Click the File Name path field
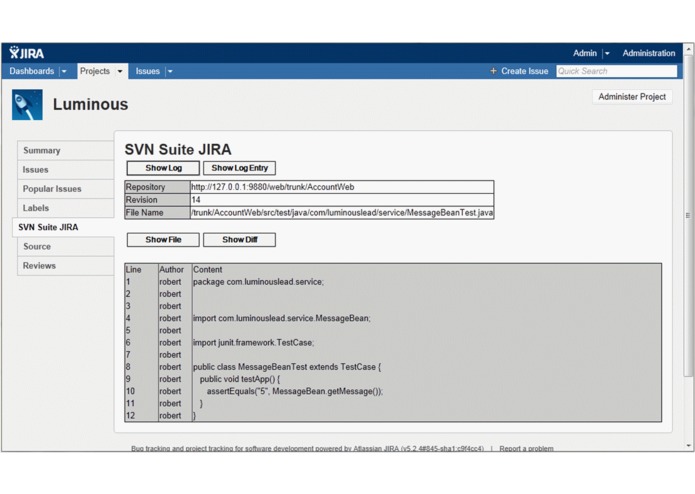Image resolution: width=695 pixels, height=494 pixels. (x=342, y=213)
